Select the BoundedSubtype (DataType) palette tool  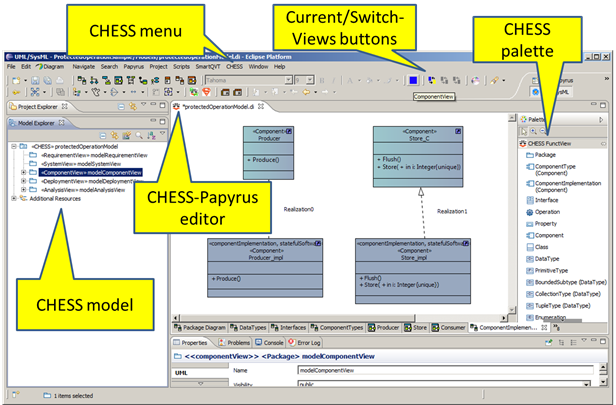(566, 282)
